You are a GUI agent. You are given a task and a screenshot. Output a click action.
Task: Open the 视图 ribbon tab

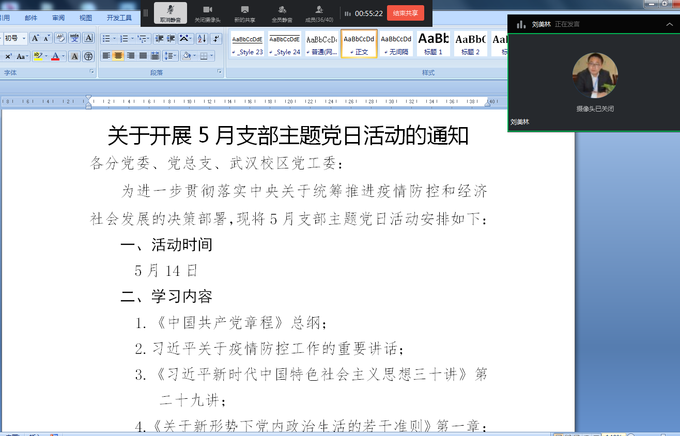[x=85, y=18]
